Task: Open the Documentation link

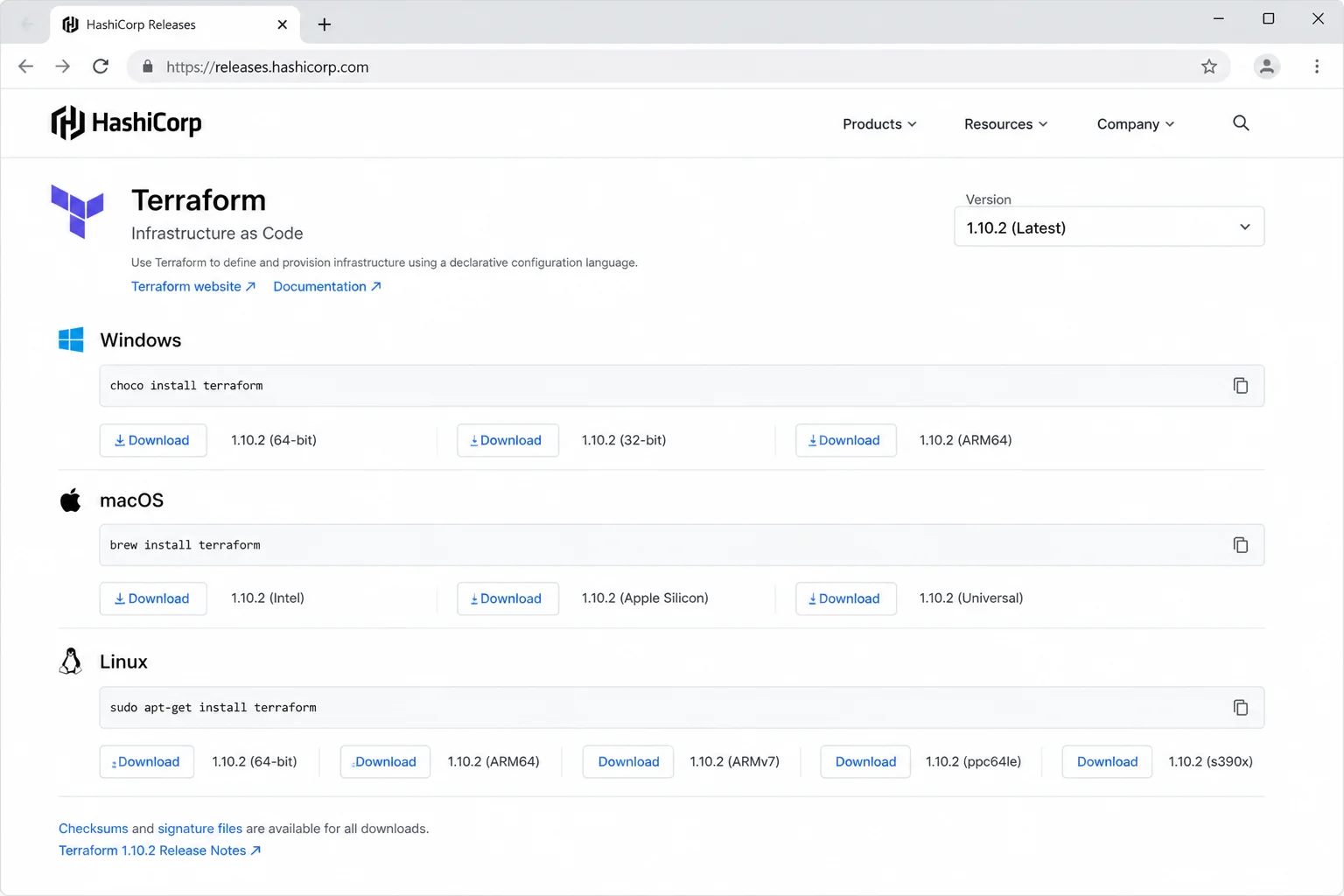Action: click(327, 286)
